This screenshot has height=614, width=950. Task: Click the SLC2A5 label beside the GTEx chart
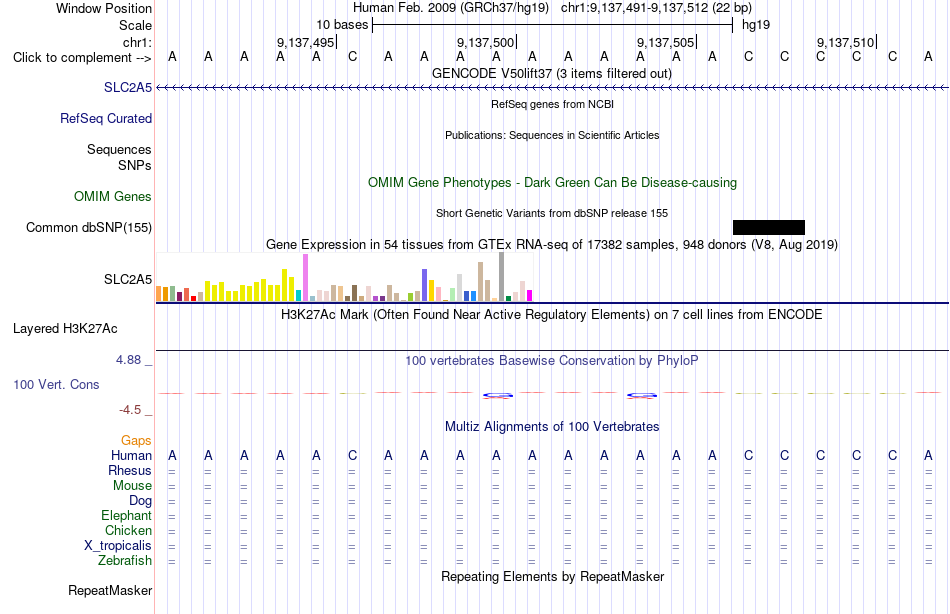click(128, 279)
